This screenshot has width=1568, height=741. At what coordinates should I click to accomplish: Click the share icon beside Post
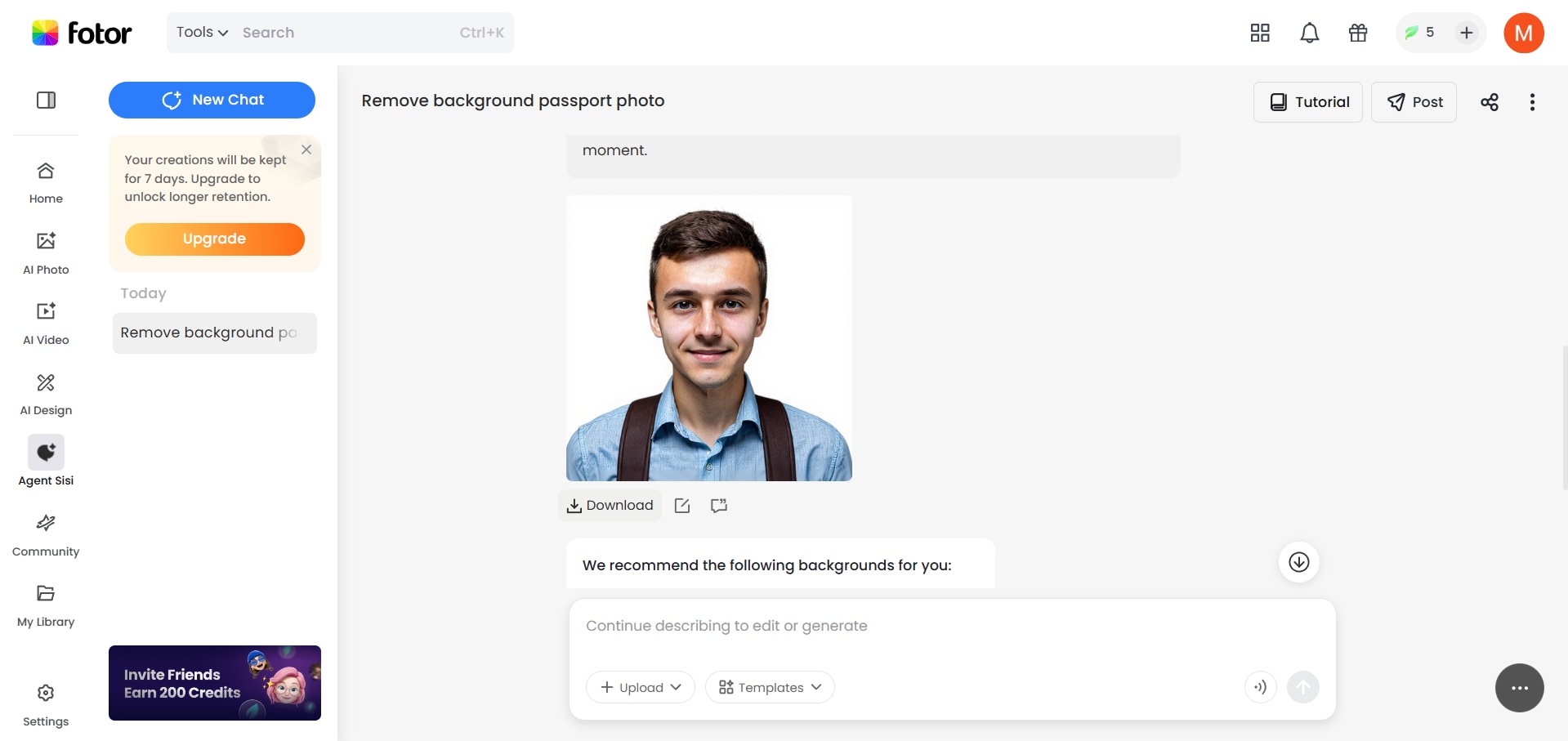click(1490, 102)
